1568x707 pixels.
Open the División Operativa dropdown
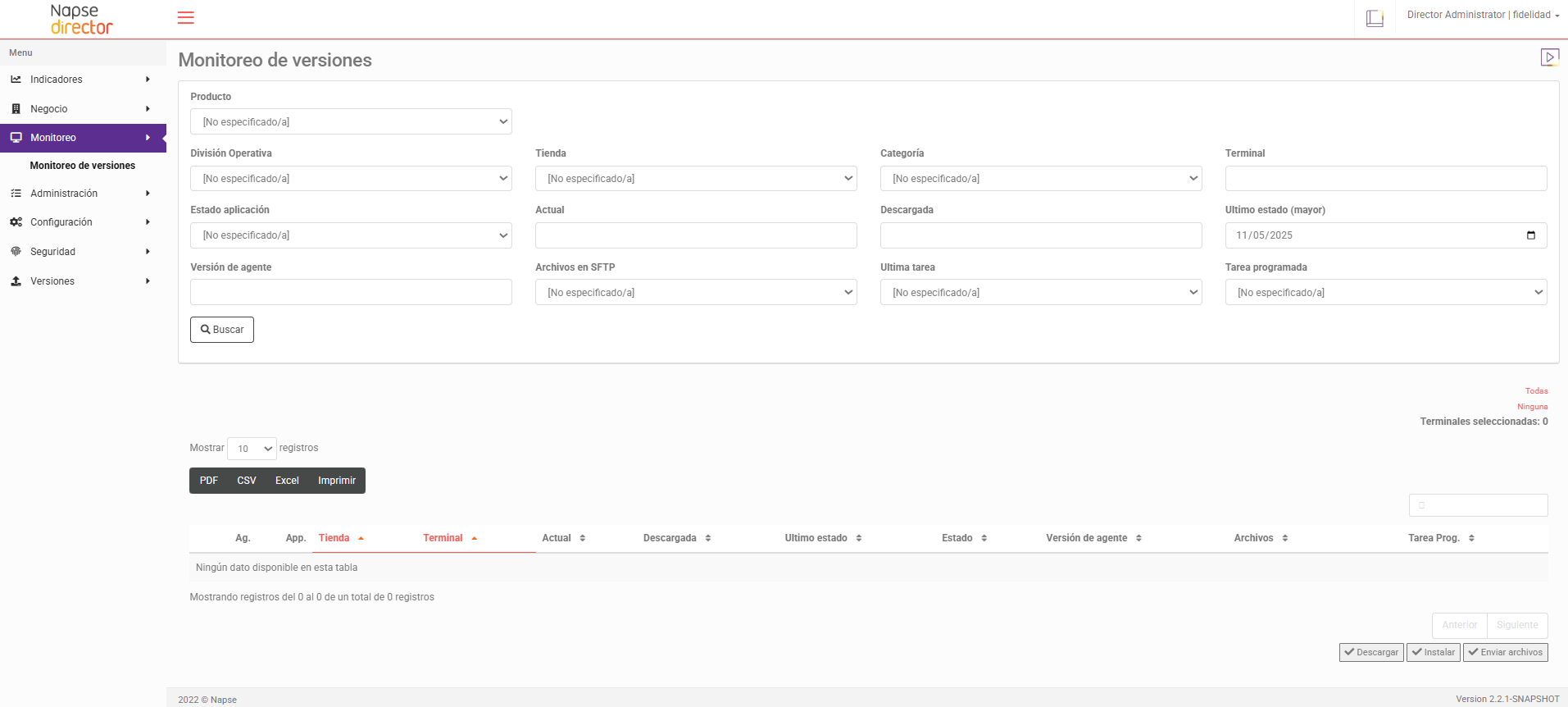(x=351, y=179)
